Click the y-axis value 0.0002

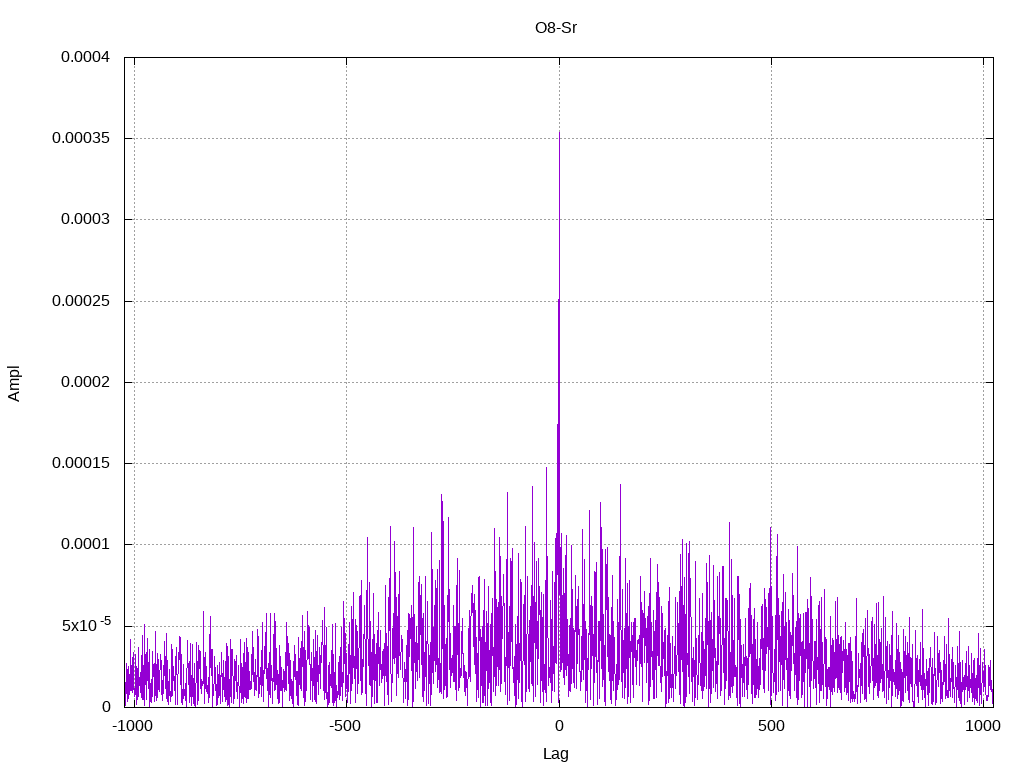(86, 382)
